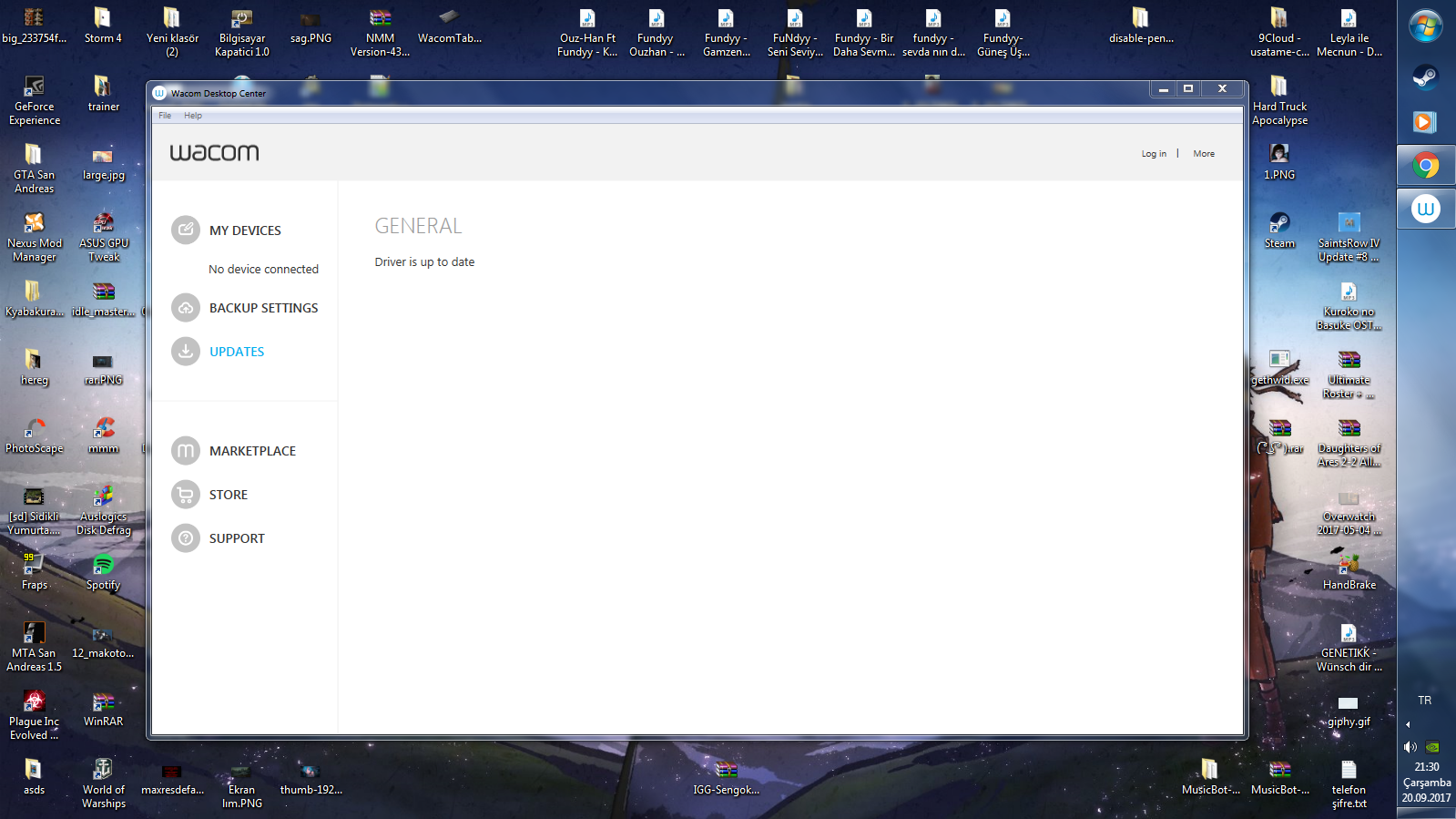Select the Bilgisayar Kapatici 1.0 icon
Image resolution: width=1456 pixels, height=819 pixels.
coord(242,32)
